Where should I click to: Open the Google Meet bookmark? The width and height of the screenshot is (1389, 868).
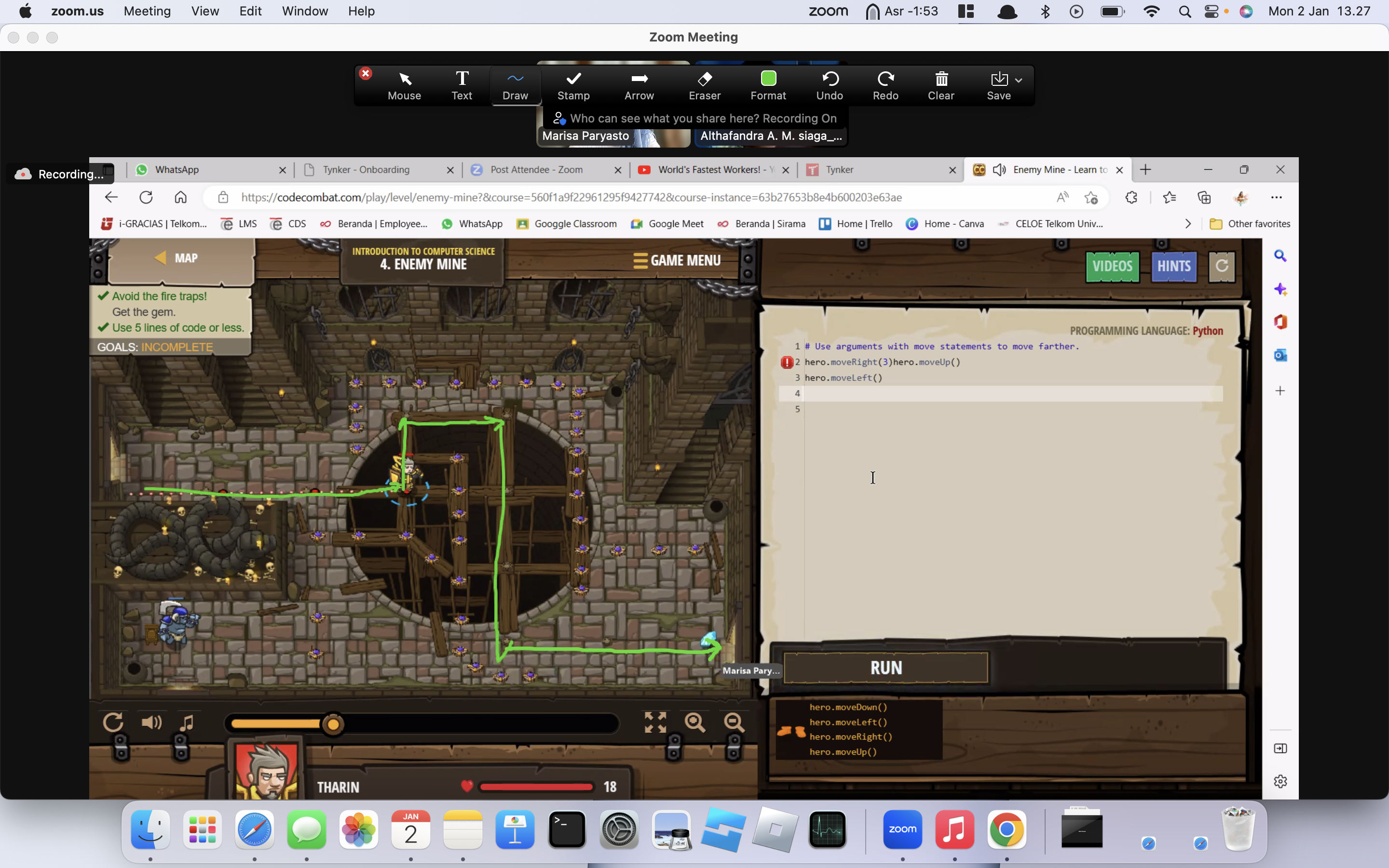(667, 224)
